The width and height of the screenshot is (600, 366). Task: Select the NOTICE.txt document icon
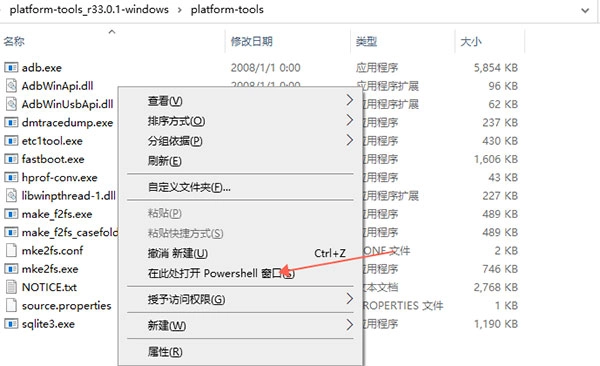11,287
